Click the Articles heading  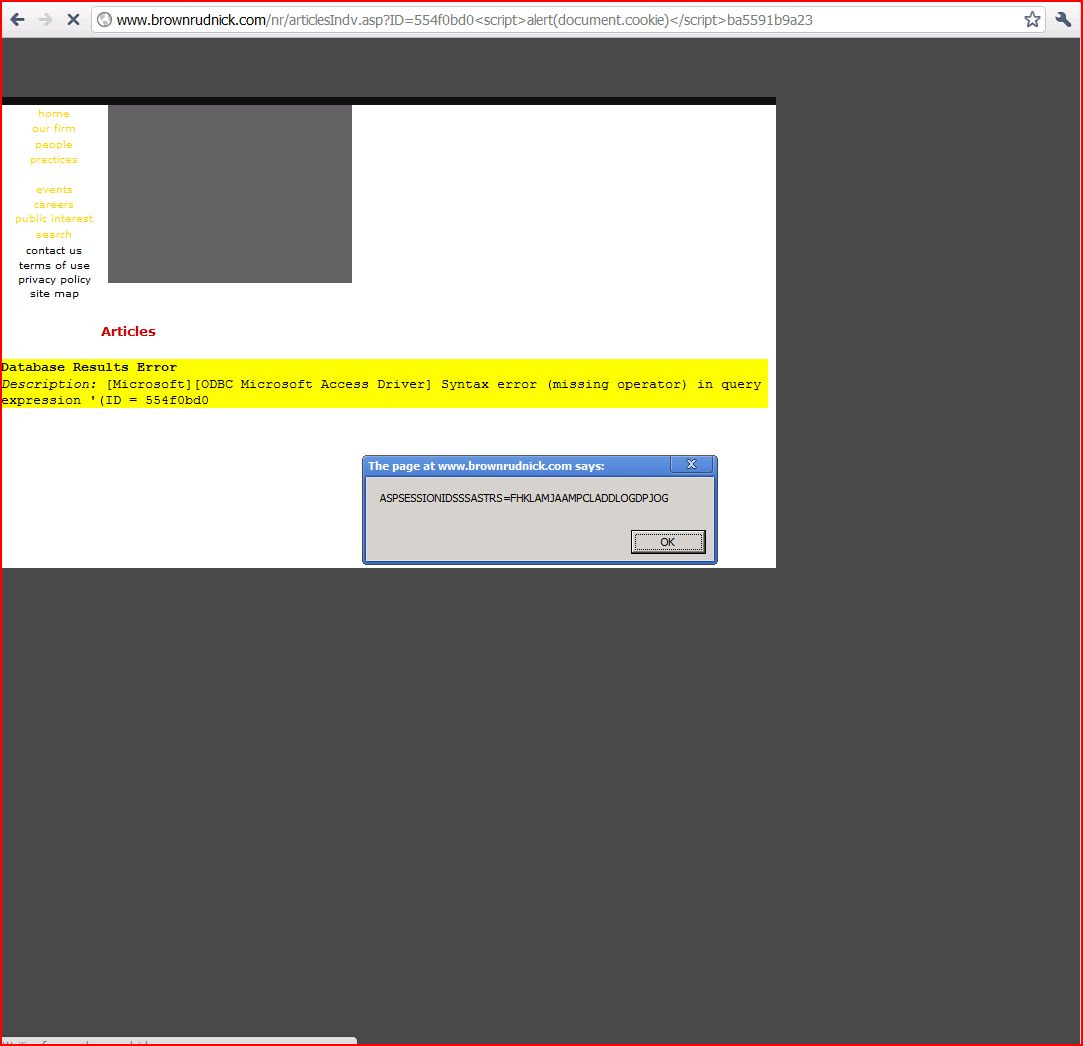point(128,332)
